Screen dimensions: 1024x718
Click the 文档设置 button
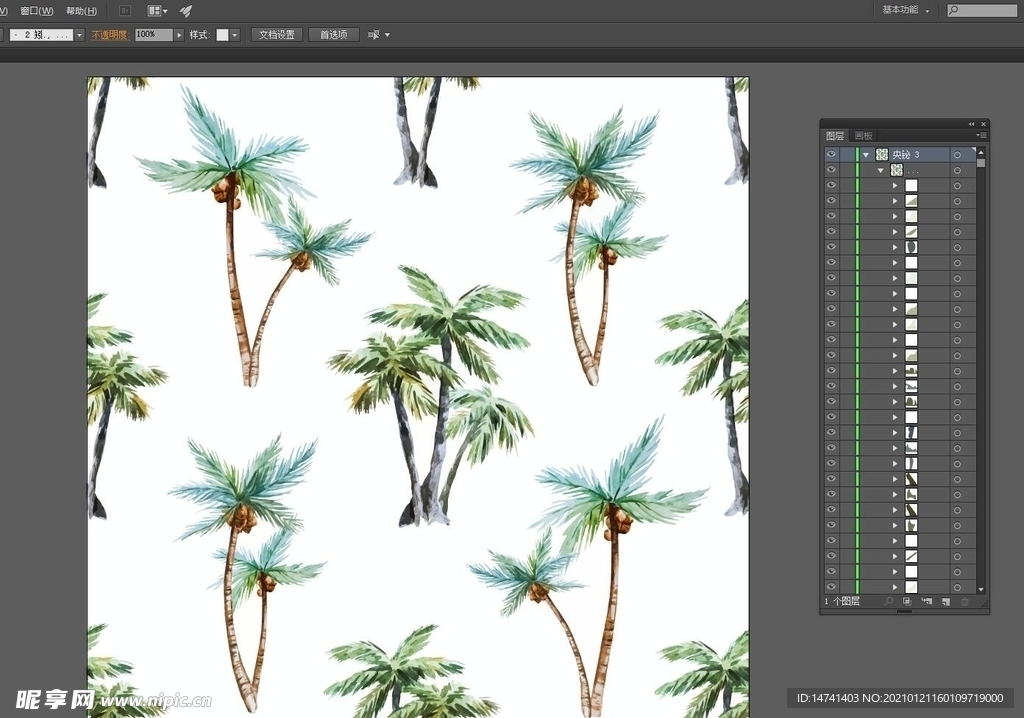pos(277,34)
